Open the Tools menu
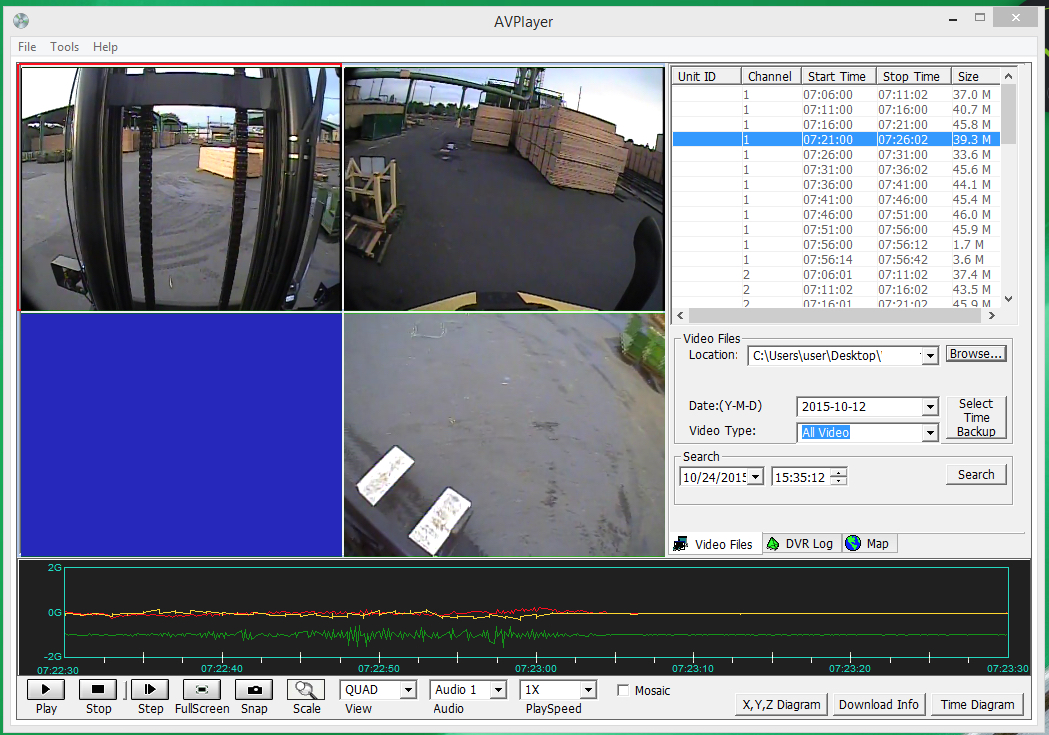This screenshot has height=735, width=1049. click(65, 47)
